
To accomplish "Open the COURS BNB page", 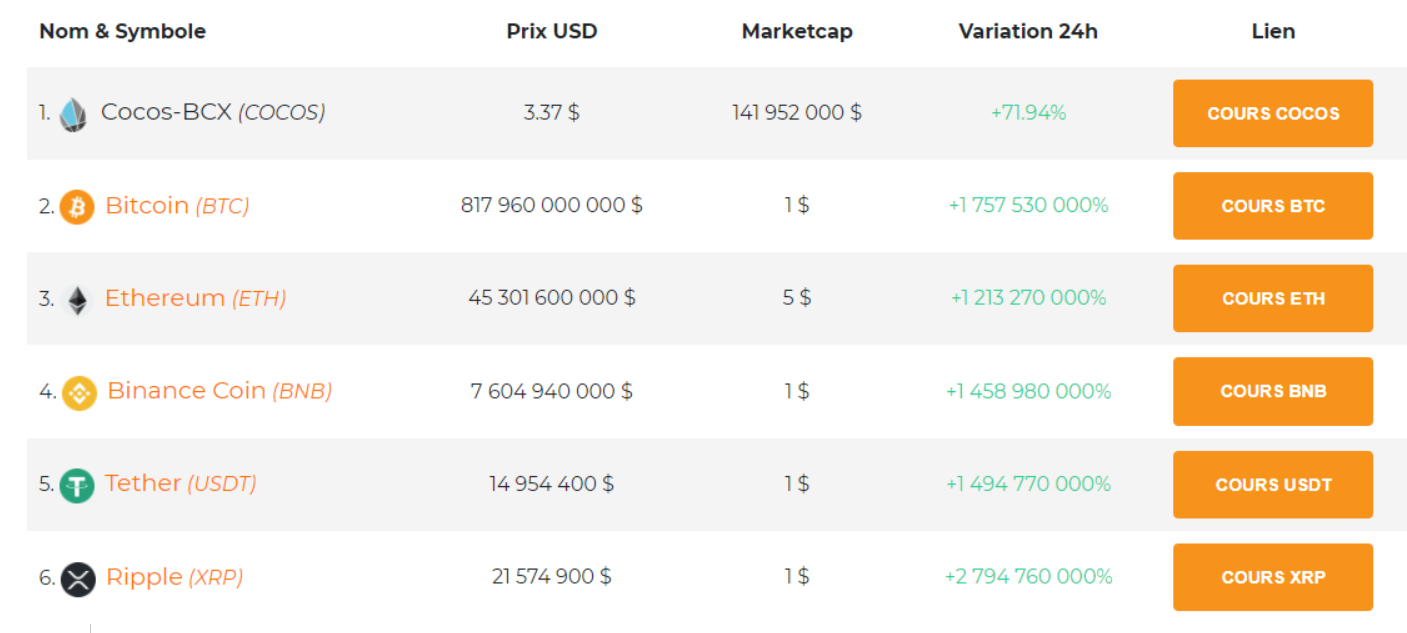I will (x=1272, y=391).
